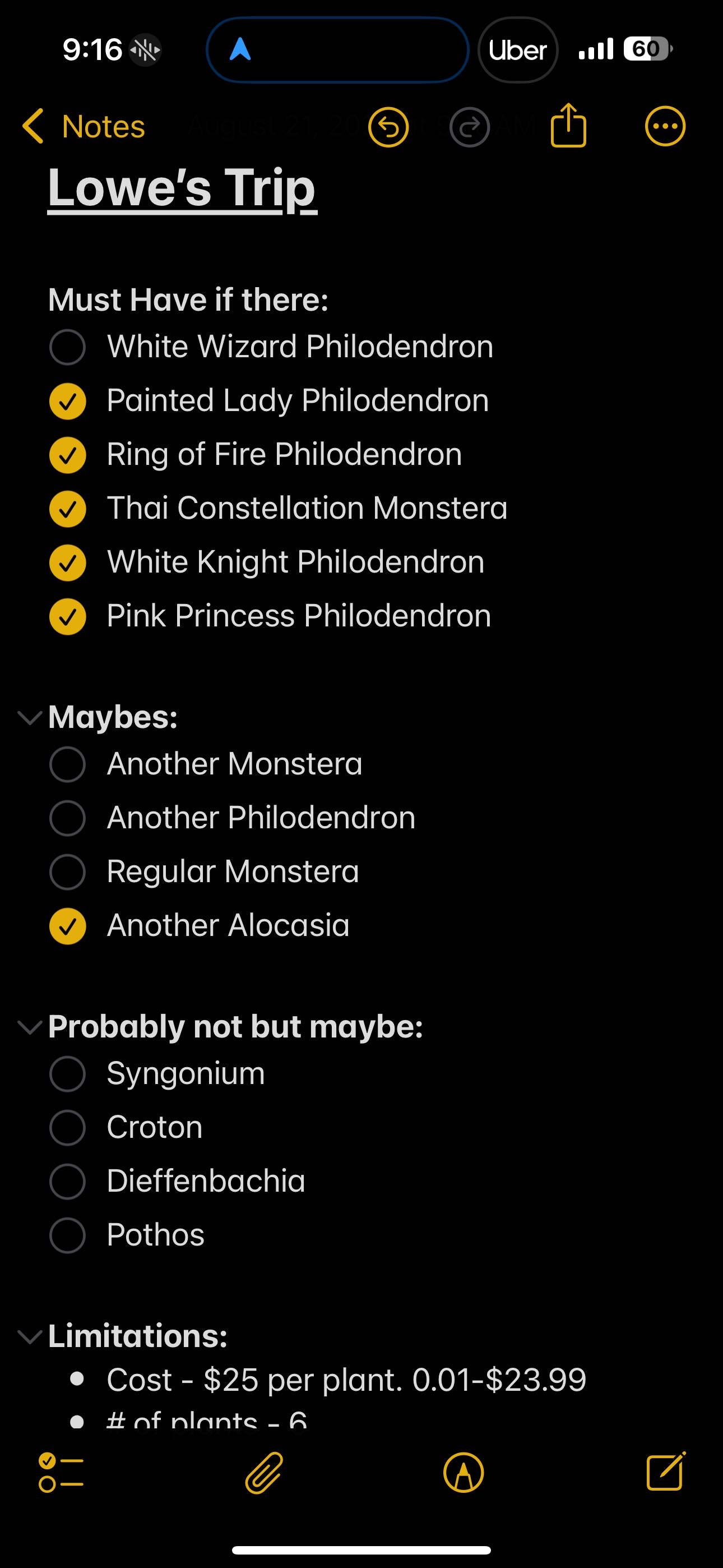Go back to Notes list
Viewport: 723px width, 1568px height.
(x=84, y=127)
